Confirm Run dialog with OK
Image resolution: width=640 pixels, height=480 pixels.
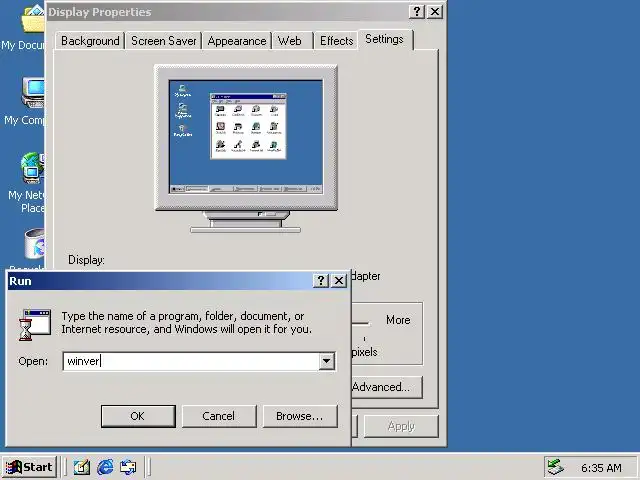(138, 416)
